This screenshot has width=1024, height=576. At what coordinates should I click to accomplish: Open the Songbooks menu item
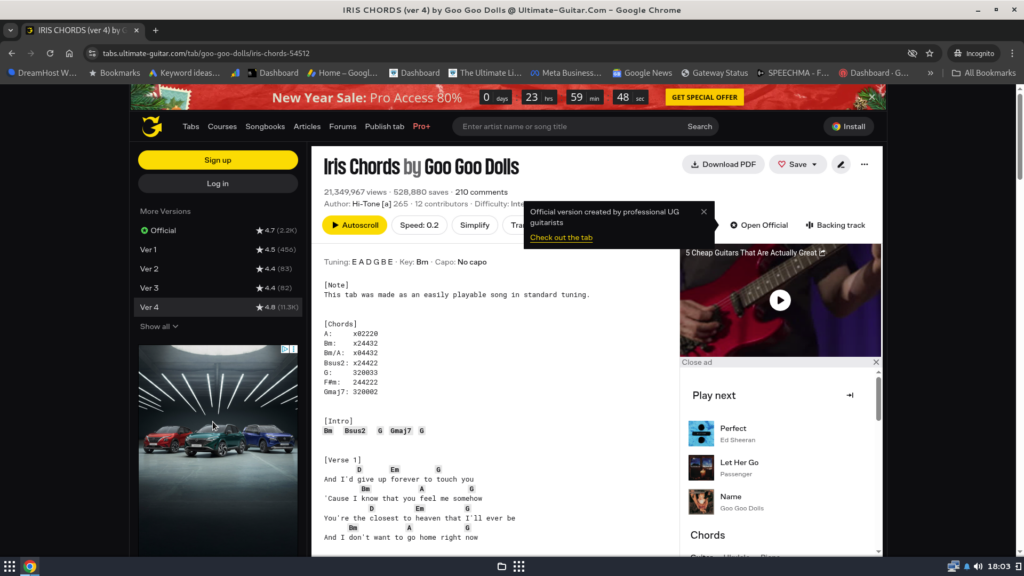(x=265, y=127)
